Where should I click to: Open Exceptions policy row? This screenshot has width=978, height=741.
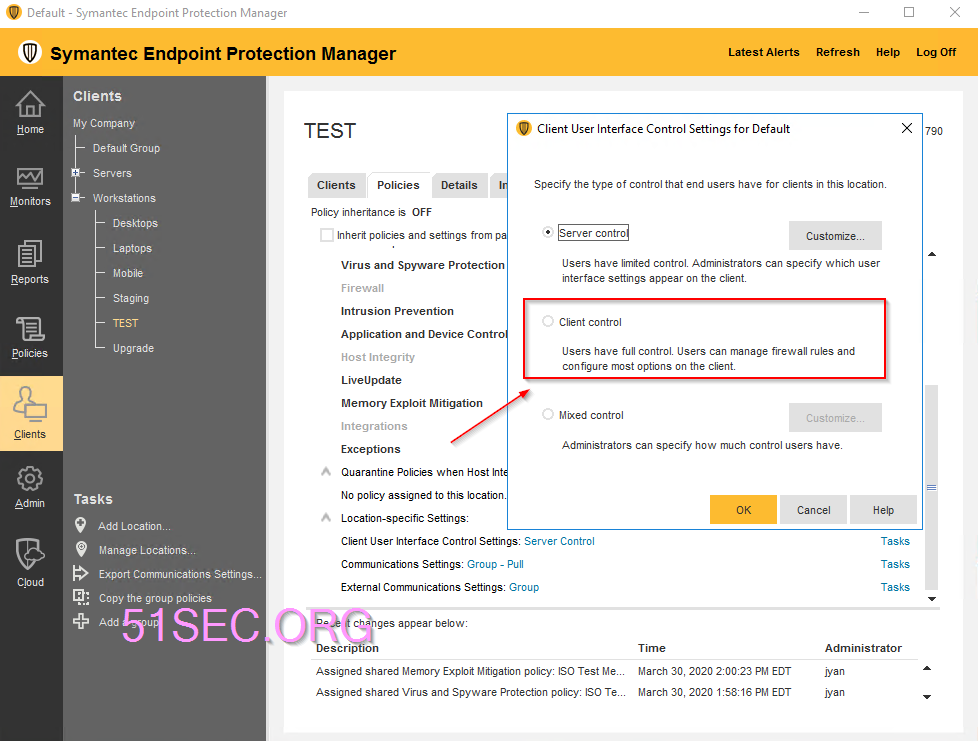(370, 448)
